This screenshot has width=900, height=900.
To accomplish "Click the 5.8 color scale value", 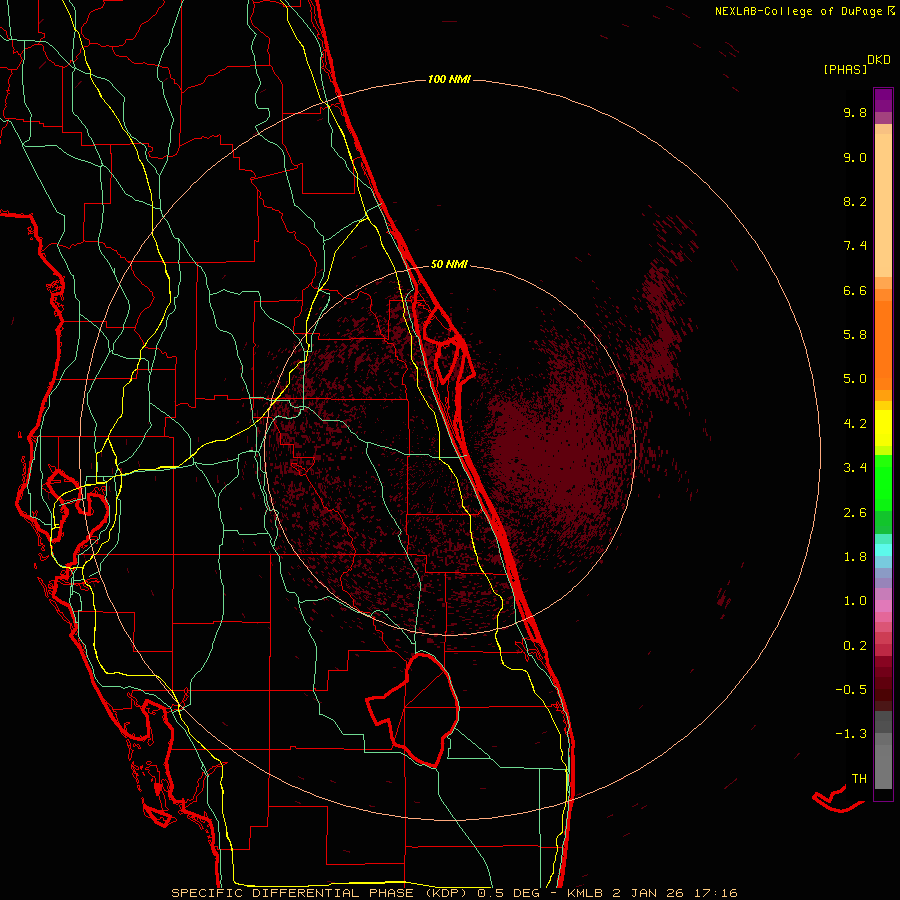I will coord(855,335).
